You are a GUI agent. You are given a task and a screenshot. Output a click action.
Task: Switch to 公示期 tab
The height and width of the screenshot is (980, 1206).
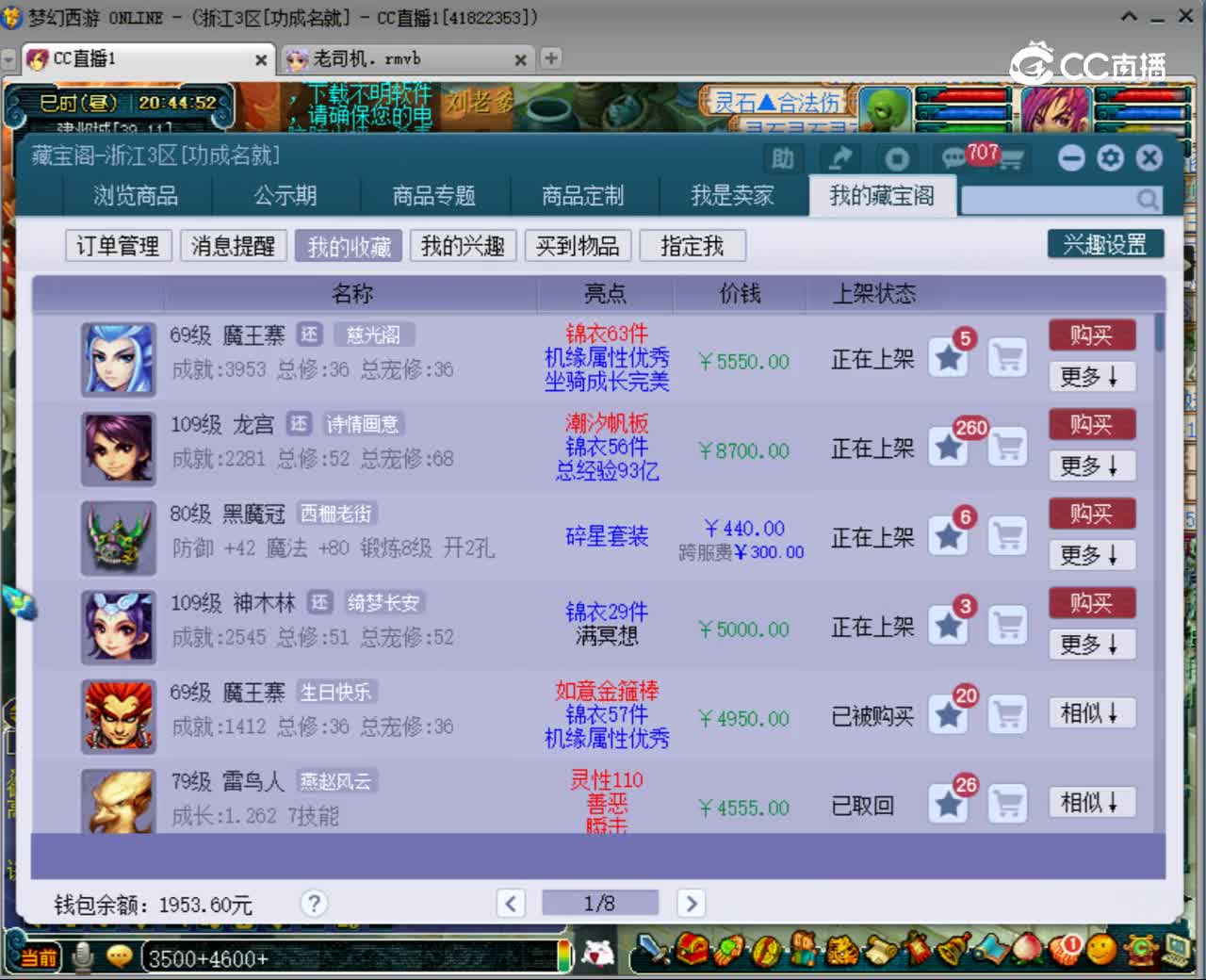click(x=285, y=196)
